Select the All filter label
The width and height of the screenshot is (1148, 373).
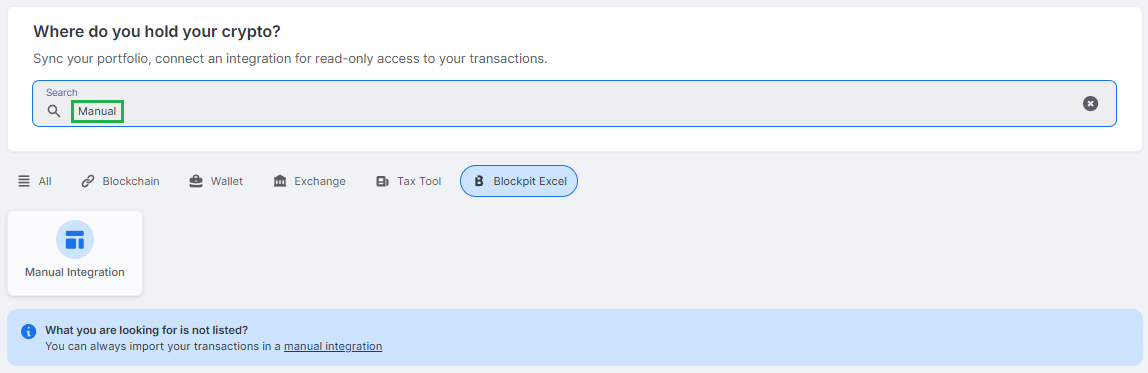coord(45,181)
